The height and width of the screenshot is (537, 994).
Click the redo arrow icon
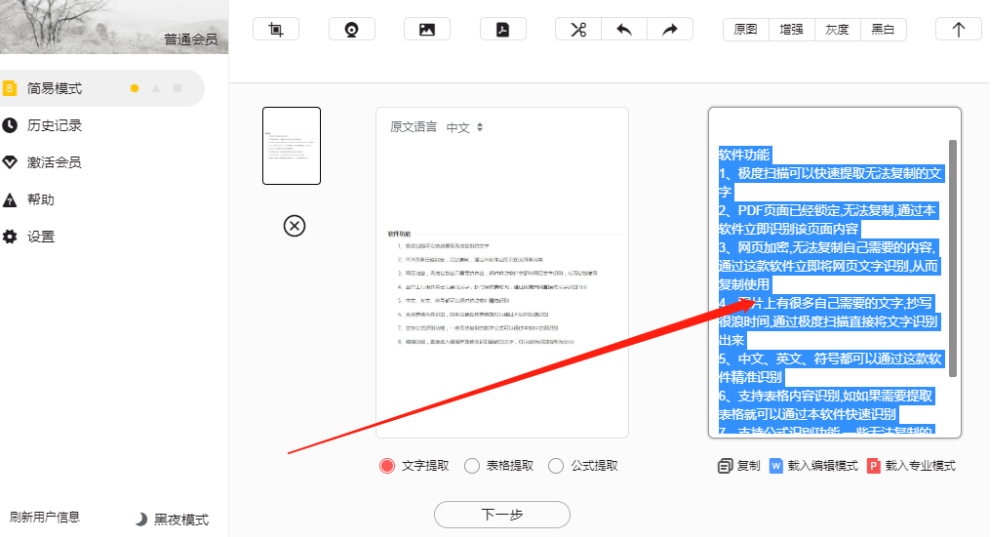point(670,29)
